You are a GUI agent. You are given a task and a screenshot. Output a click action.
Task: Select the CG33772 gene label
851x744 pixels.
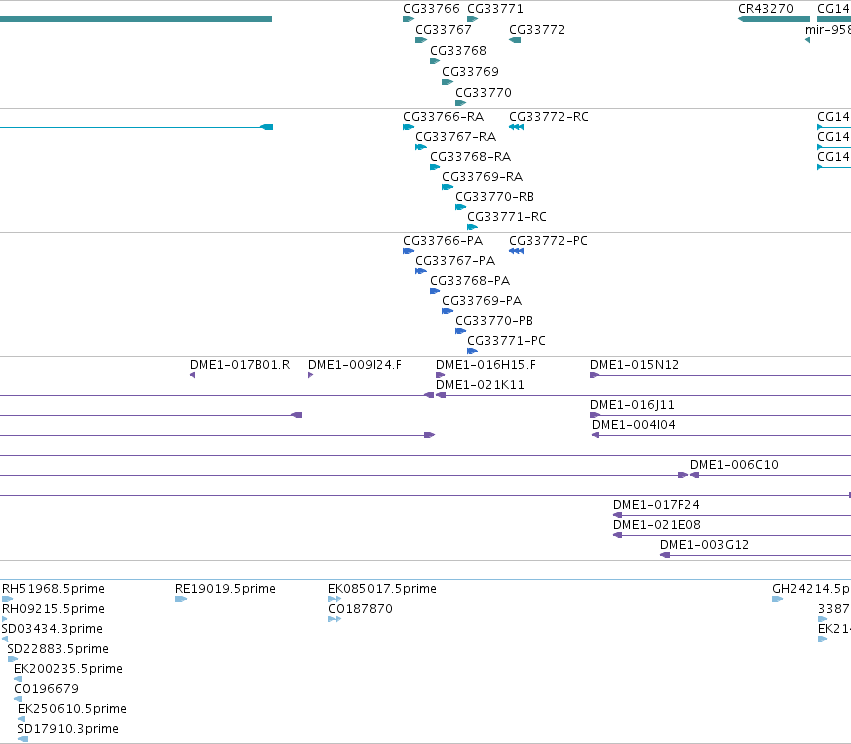click(x=537, y=30)
